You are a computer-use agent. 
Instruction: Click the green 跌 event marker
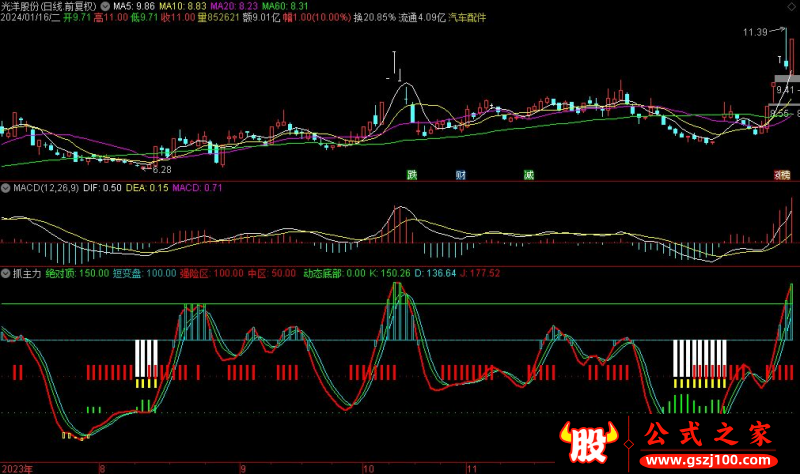coord(411,174)
